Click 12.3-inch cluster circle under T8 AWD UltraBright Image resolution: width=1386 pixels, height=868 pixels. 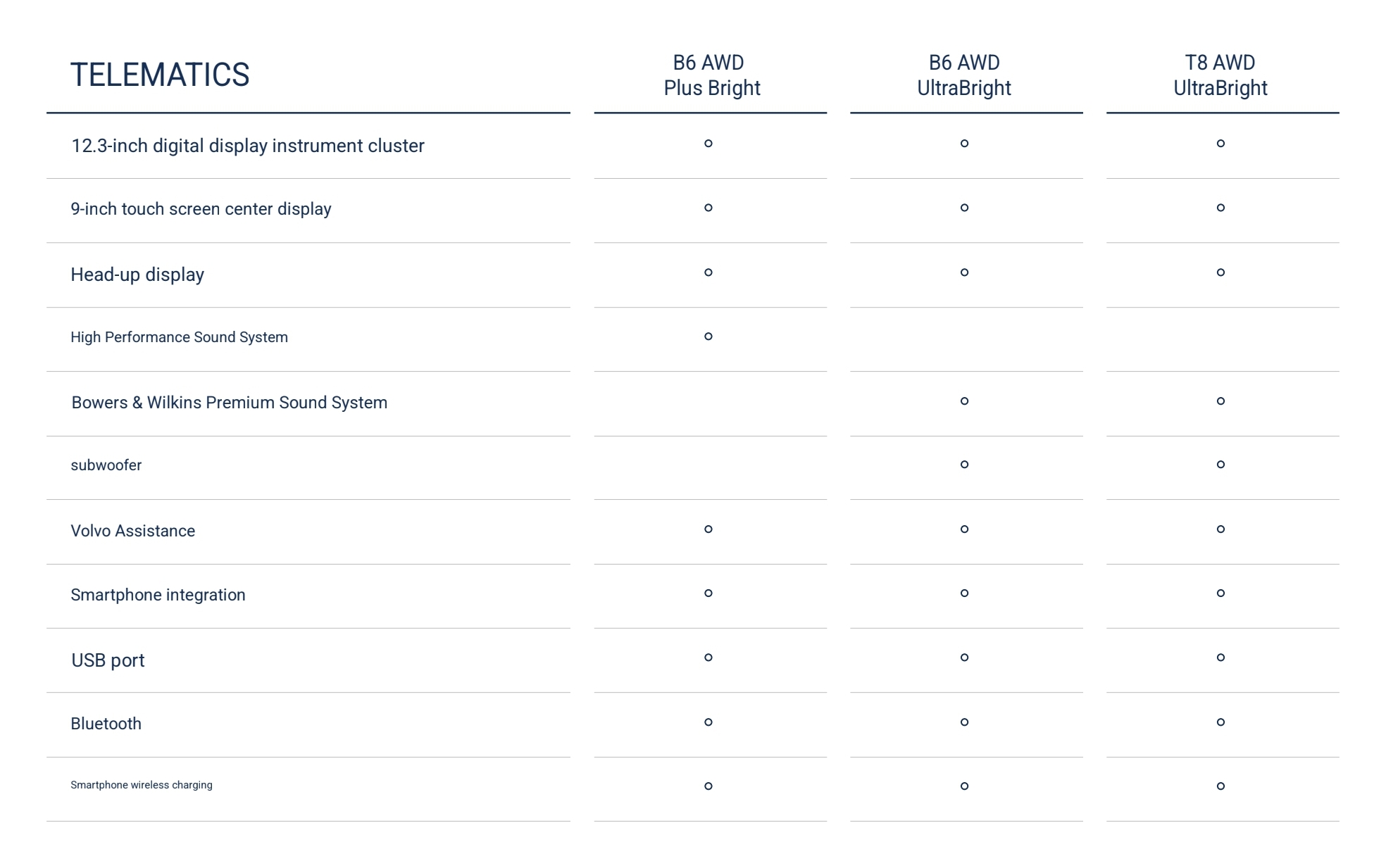tap(1221, 144)
